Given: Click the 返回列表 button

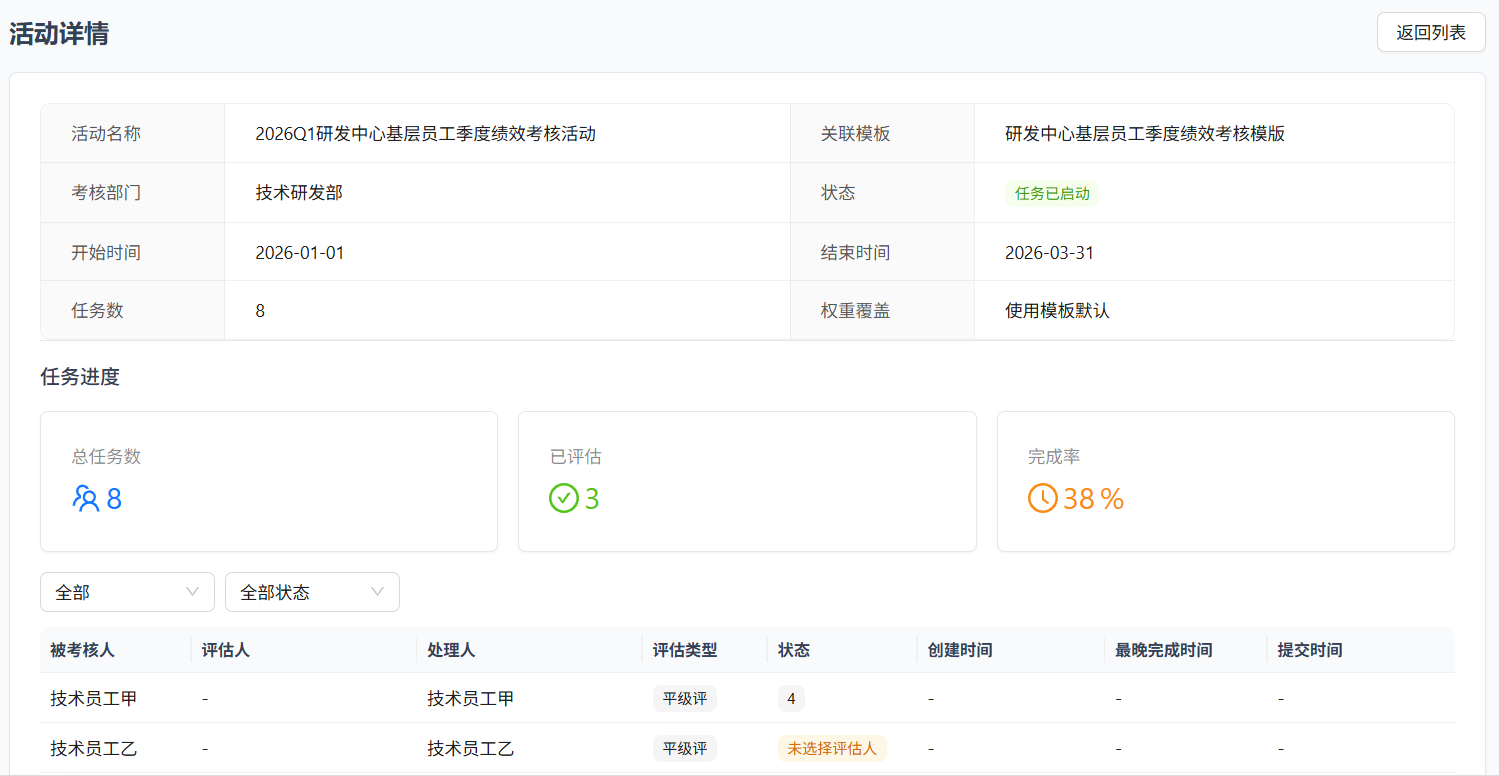Looking at the screenshot, I should coord(1431,32).
